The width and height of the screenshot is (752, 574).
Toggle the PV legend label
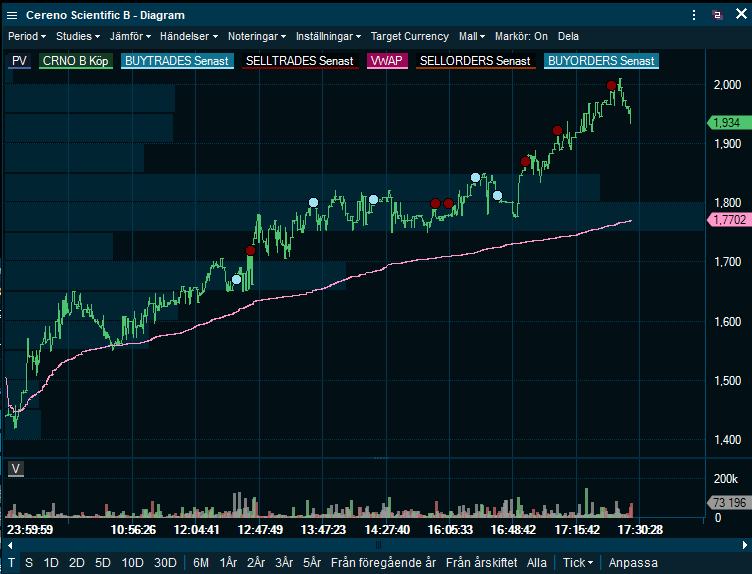point(19,61)
